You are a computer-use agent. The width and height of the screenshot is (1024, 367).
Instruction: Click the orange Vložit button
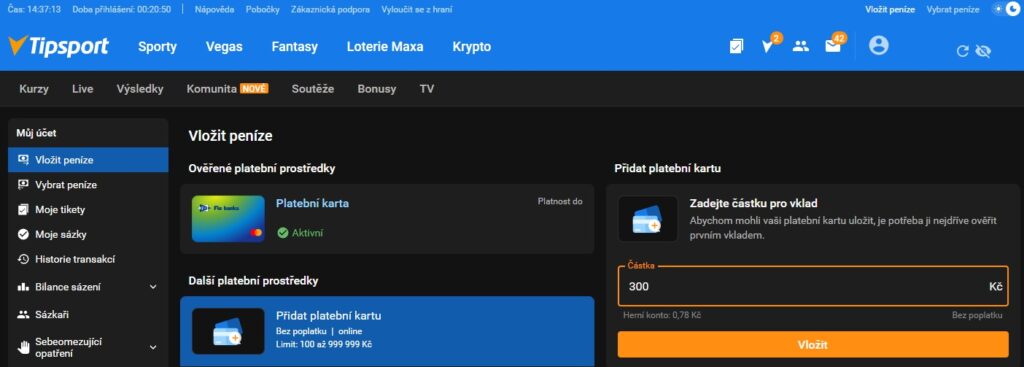[813, 344]
